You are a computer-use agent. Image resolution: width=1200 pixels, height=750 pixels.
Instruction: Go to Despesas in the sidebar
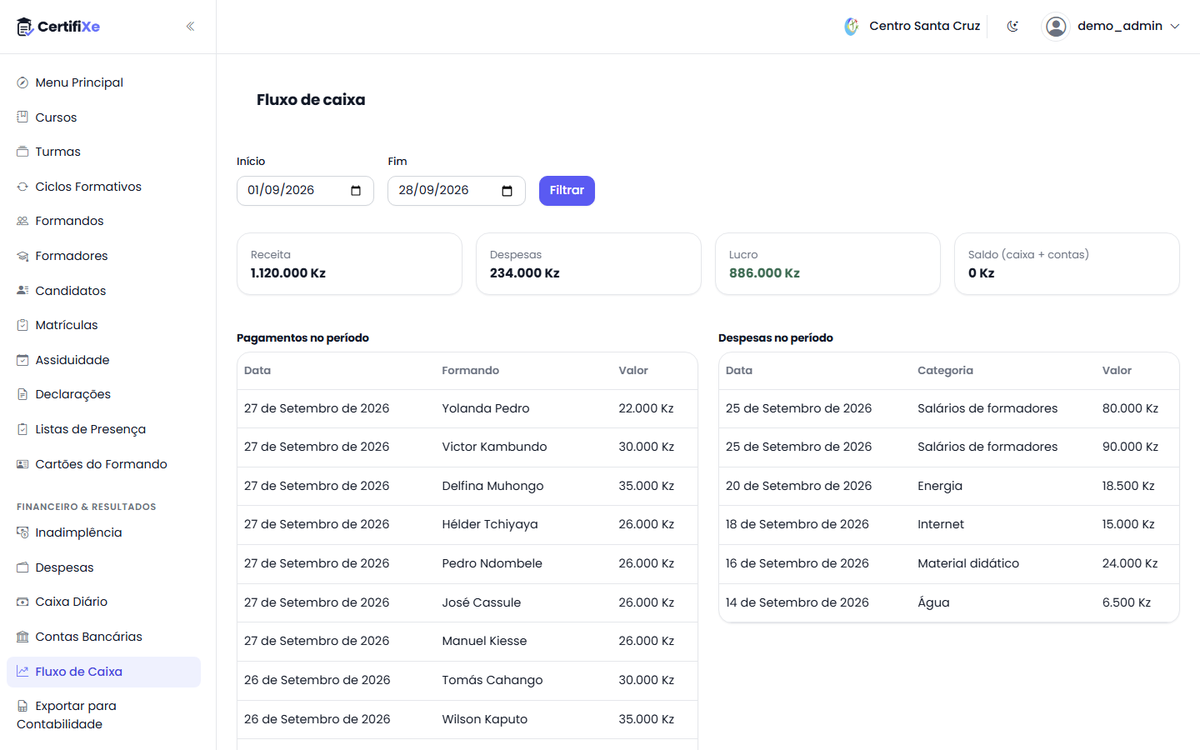pyautogui.click(x=104, y=568)
